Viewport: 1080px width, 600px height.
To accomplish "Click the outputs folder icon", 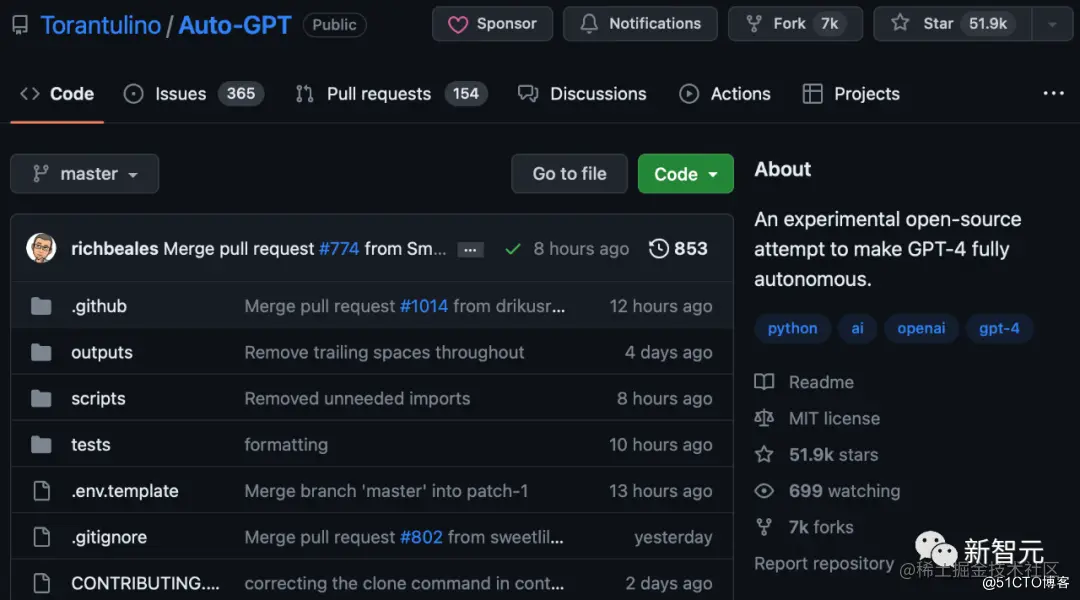I will click(41, 352).
